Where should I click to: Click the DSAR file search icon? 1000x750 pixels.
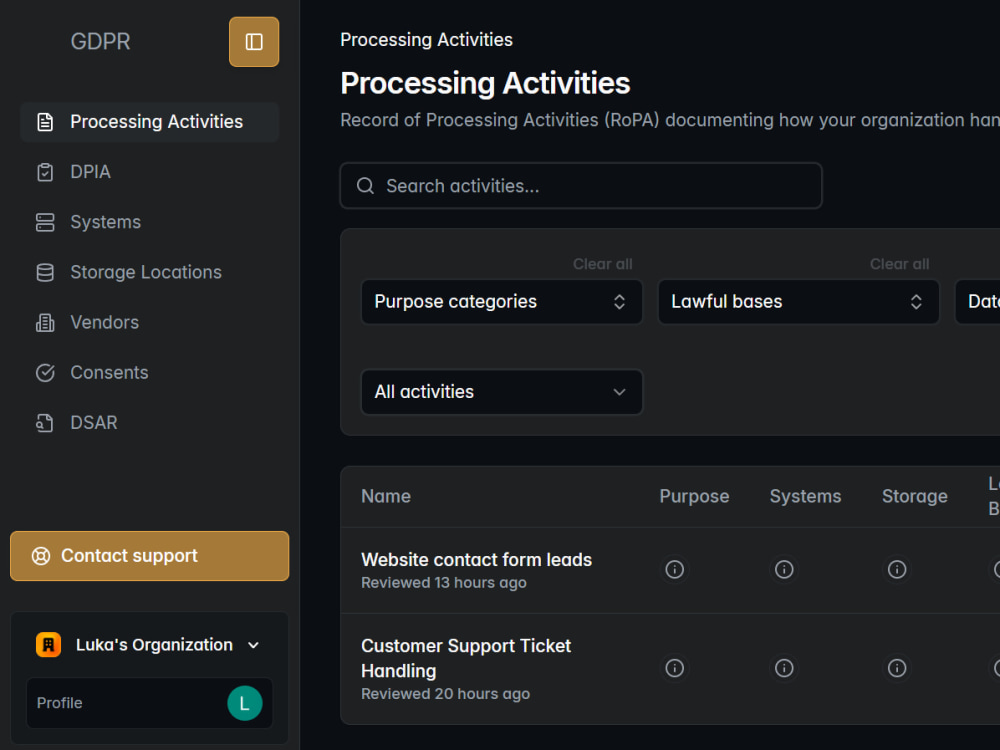(45, 423)
